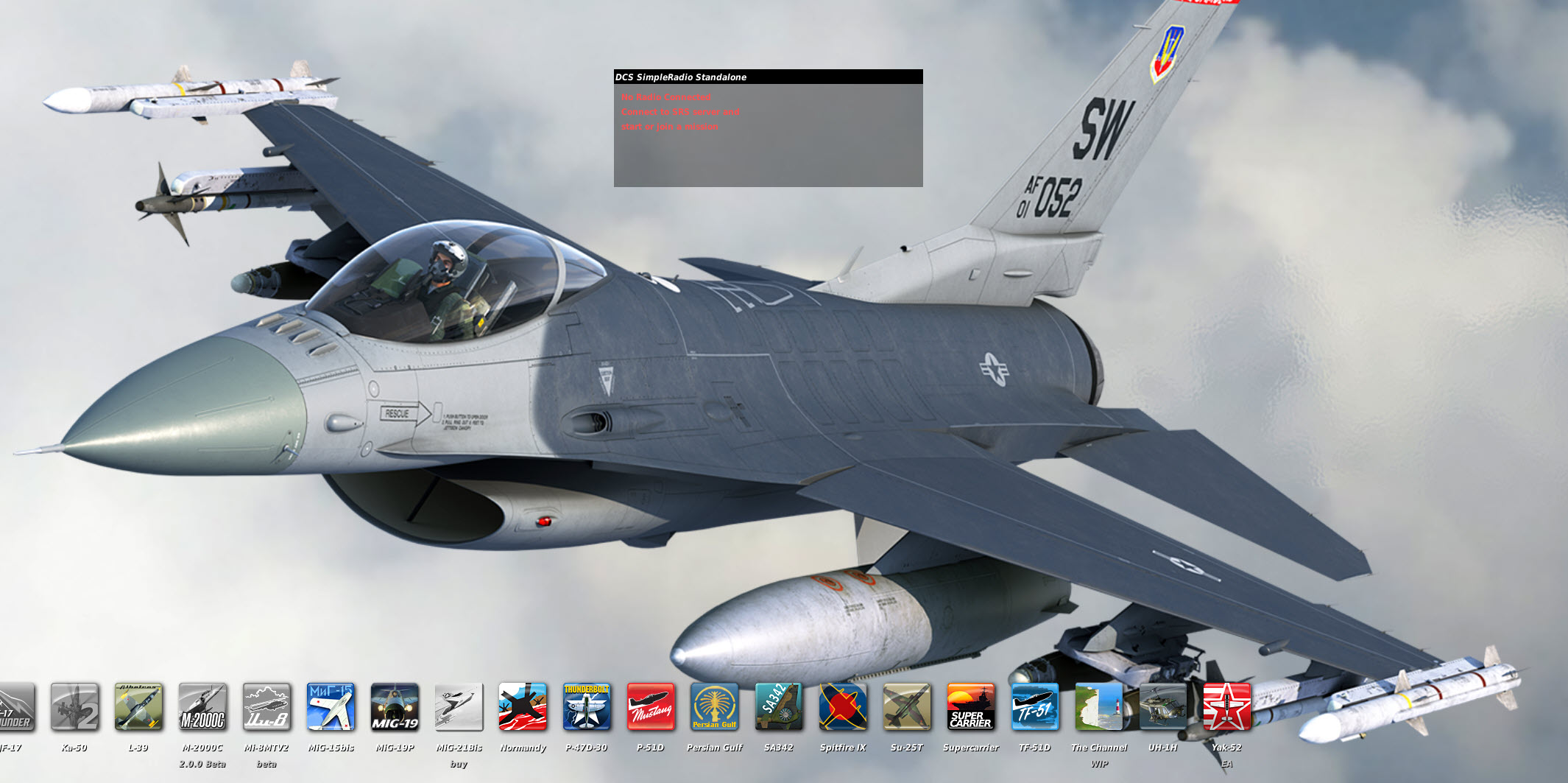Click the Yak-52 EA module icon

tap(1227, 707)
